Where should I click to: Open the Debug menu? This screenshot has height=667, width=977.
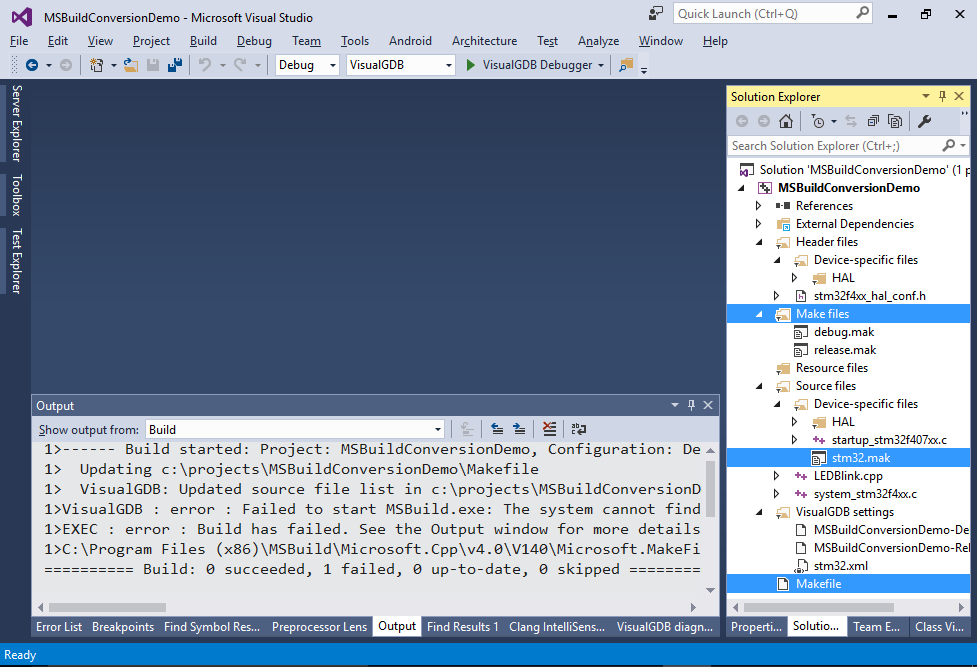coord(254,41)
